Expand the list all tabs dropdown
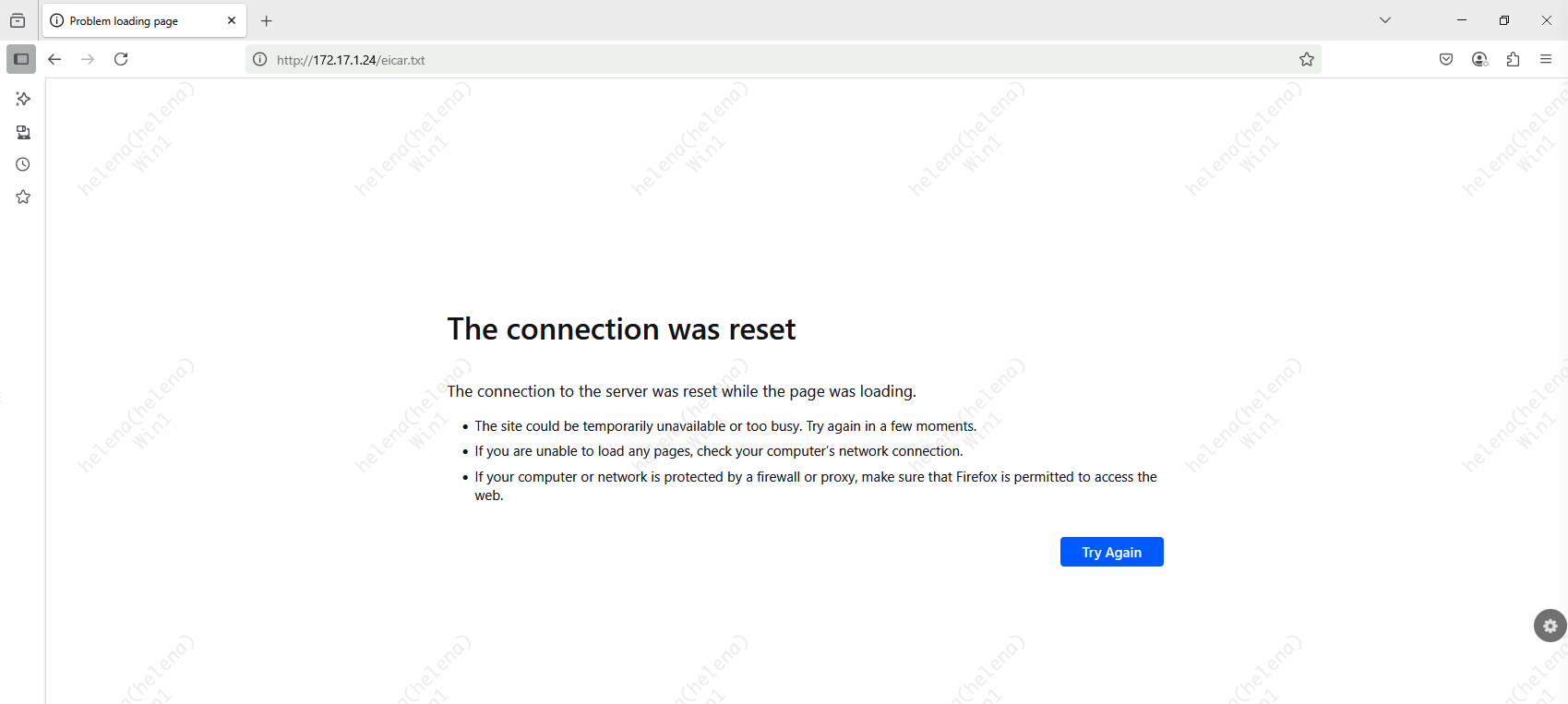This screenshot has width=1568, height=704. point(1385,20)
